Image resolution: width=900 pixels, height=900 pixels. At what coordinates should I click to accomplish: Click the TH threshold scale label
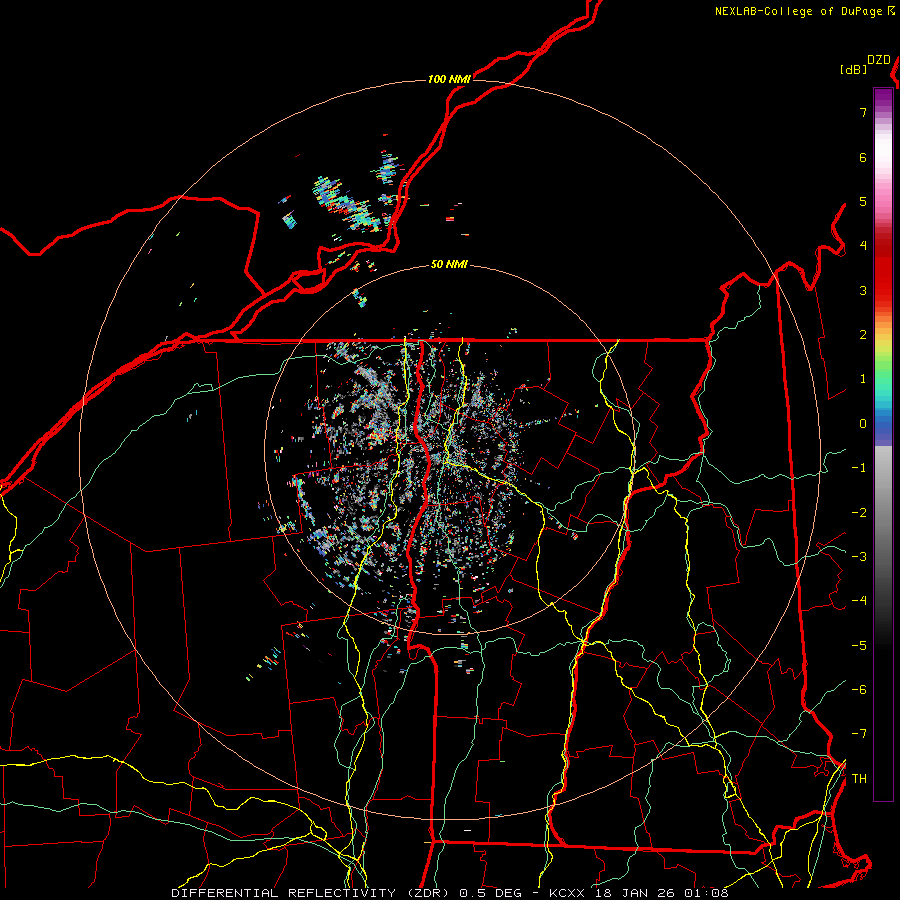coord(859,778)
